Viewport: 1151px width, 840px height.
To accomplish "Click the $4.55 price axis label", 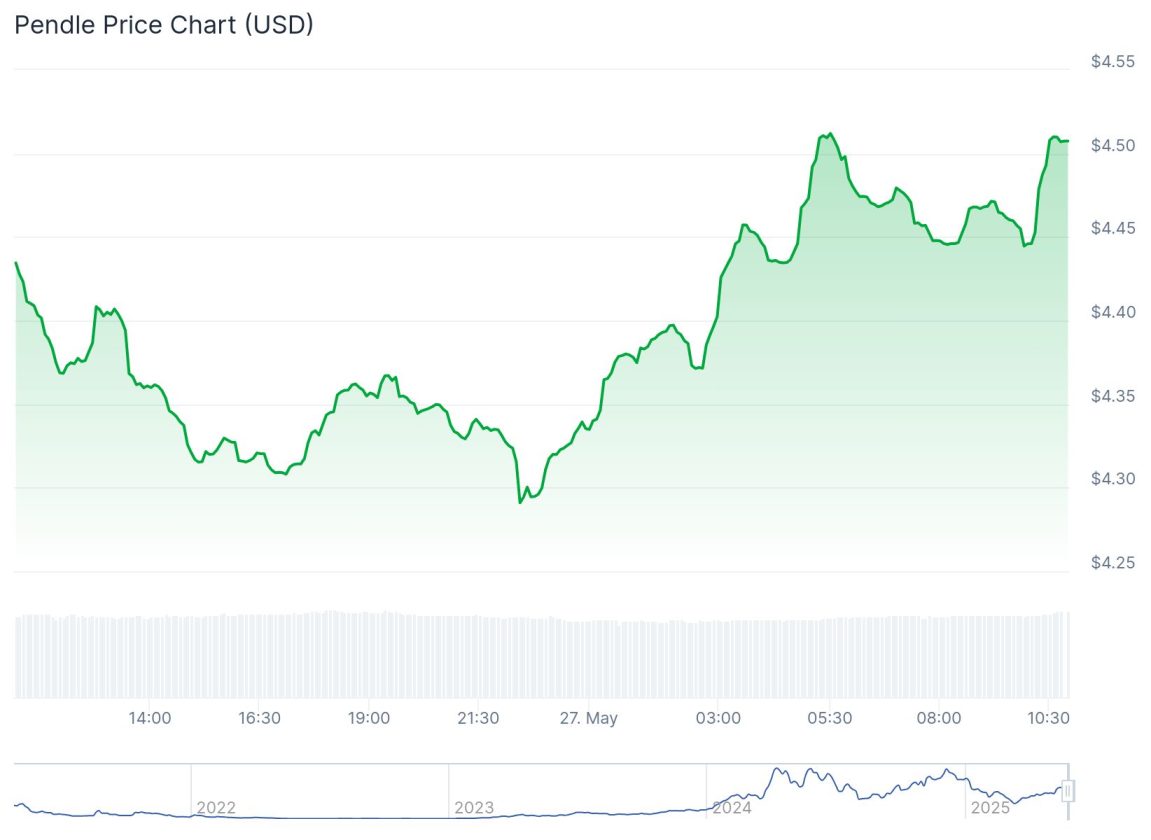I will 1113,62.
